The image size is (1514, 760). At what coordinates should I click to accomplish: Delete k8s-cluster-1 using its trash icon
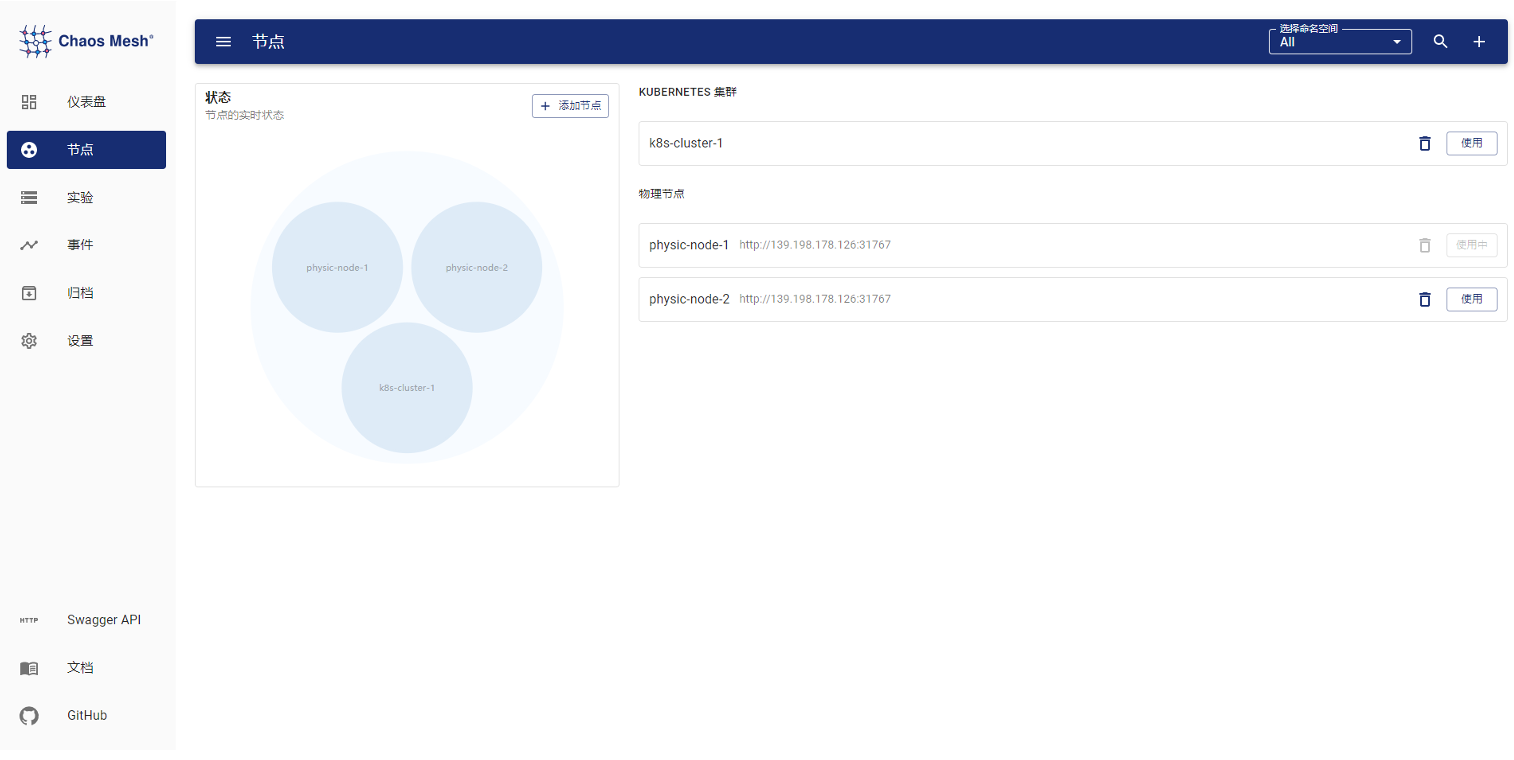click(1424, 143)
